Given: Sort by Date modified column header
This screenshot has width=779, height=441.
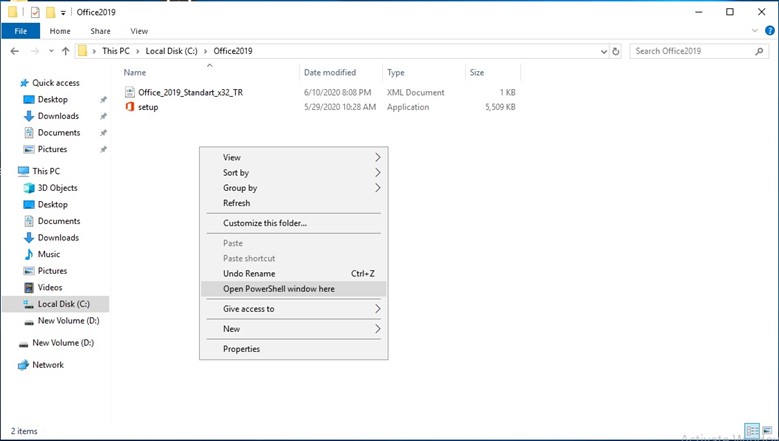Looking at the screenshot, I should pos(341,73).
